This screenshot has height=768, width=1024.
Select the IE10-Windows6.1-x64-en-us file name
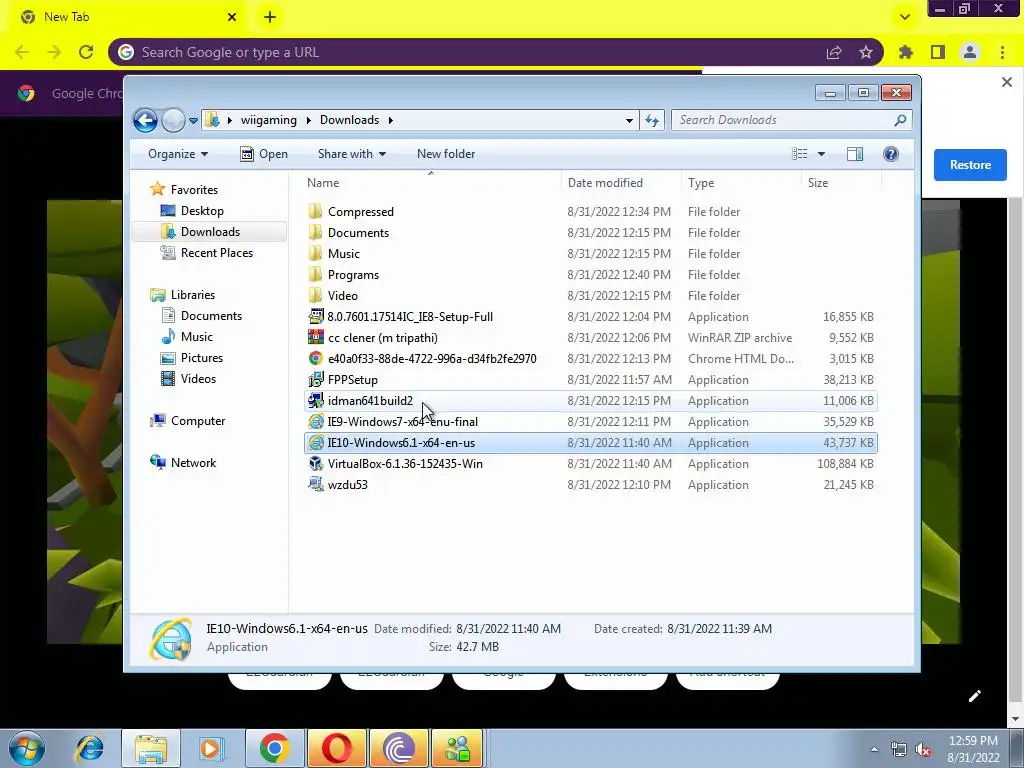point(401,443)
